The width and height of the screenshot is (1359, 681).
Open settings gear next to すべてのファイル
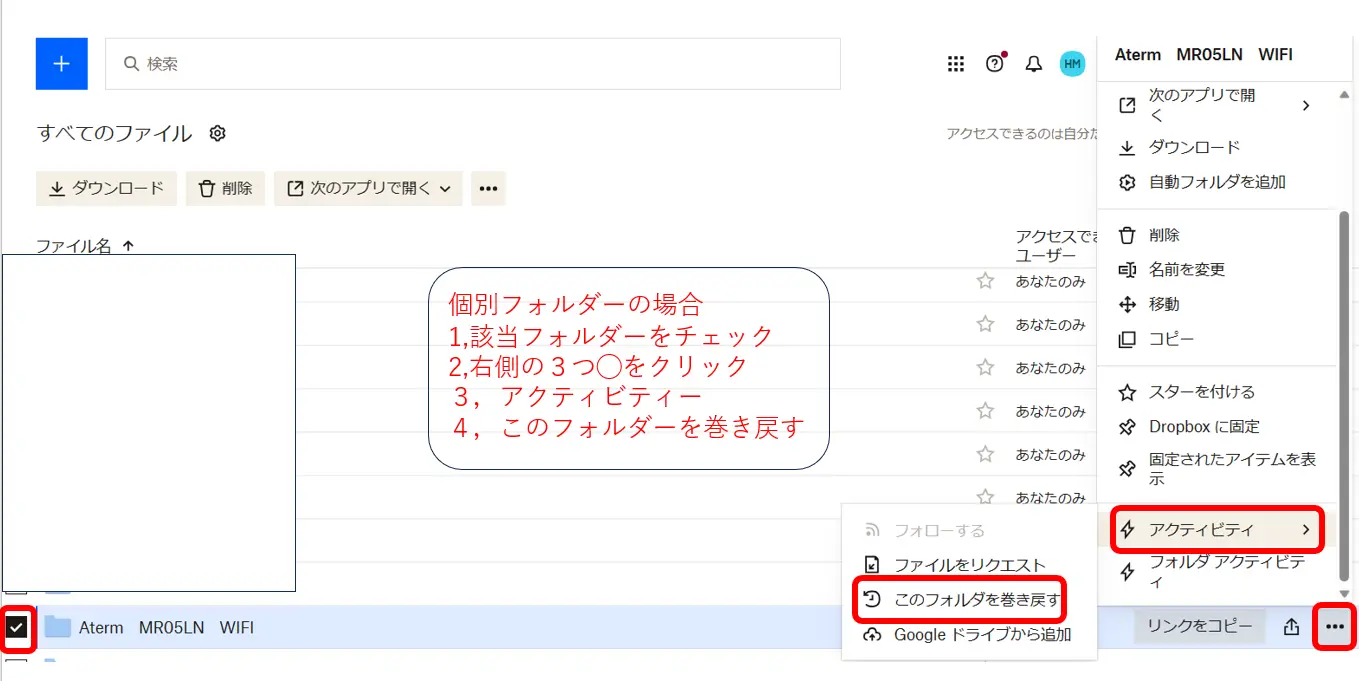tap(218, 133)
